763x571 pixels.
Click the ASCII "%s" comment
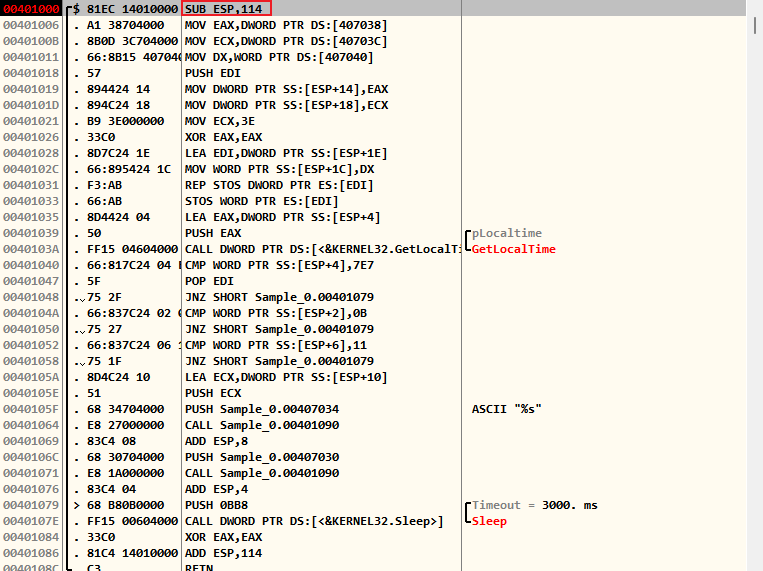pyautogui.click(x=507, y=409)
